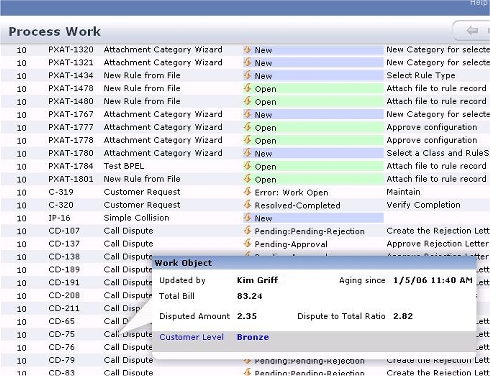490x376 pixels.
Task: Click the aging date 1/5/06 11:40 AM
Action: click(x=433, y=280)
